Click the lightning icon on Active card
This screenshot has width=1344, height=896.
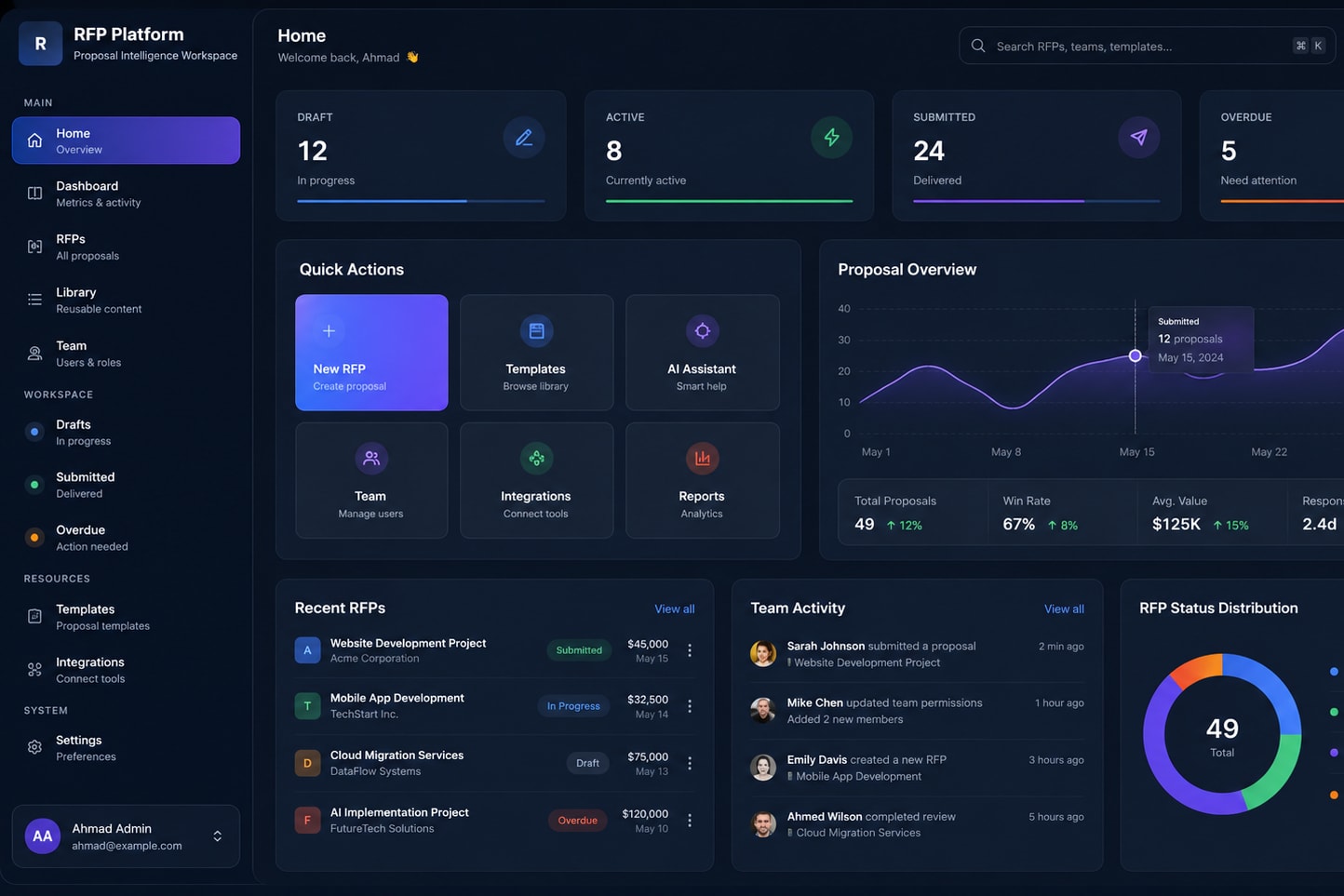point(831,138)
